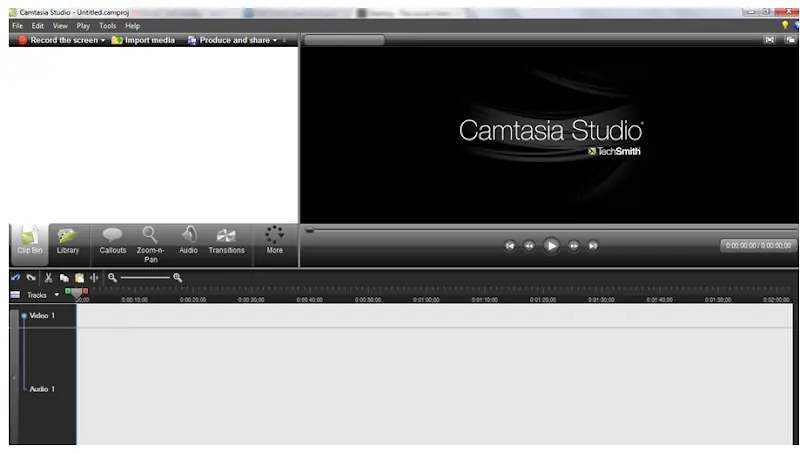Adjust the timeline zoom slider

pos(145,278)
